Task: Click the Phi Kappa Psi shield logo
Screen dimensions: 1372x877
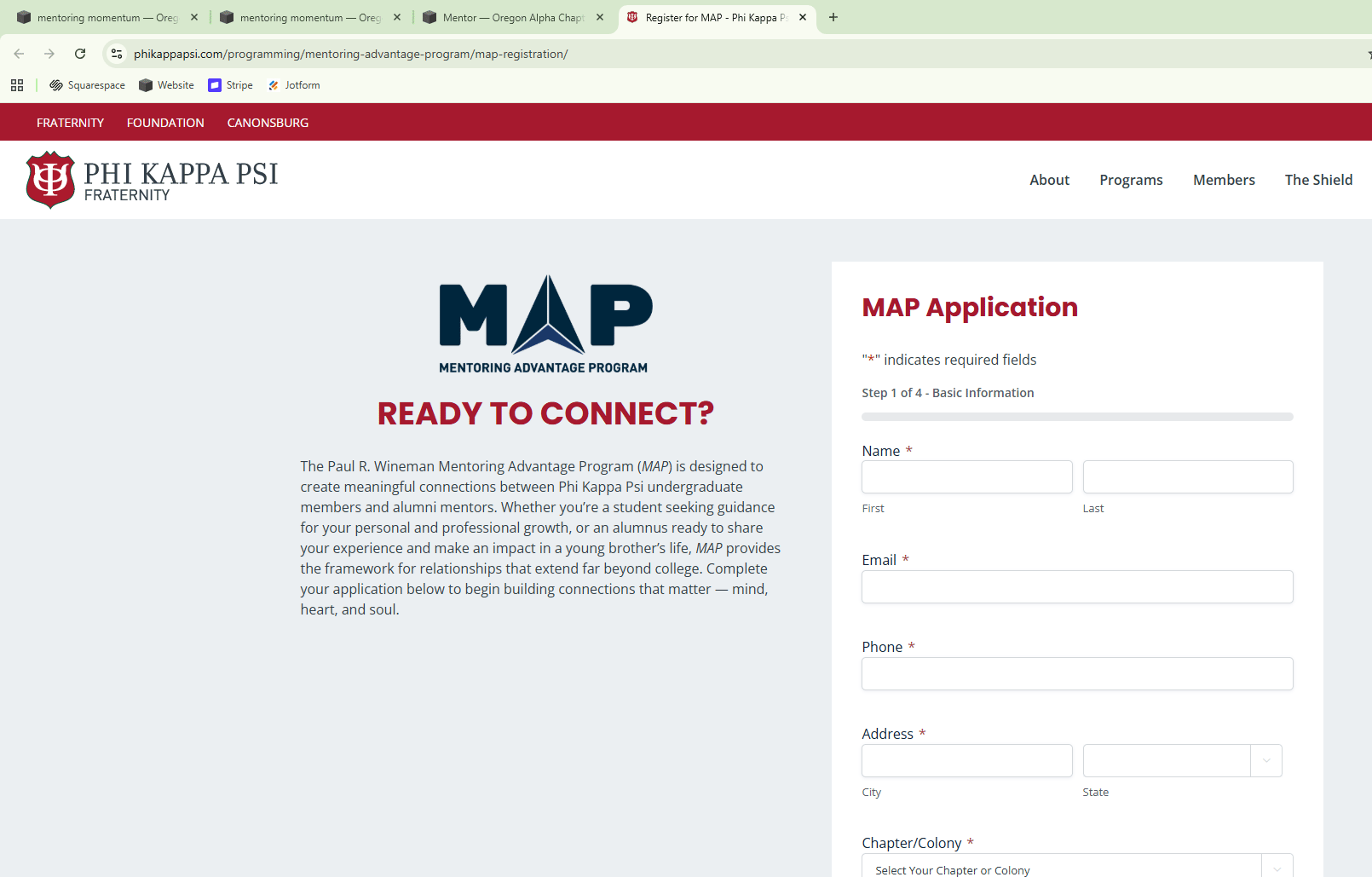Action: point(50,180)
